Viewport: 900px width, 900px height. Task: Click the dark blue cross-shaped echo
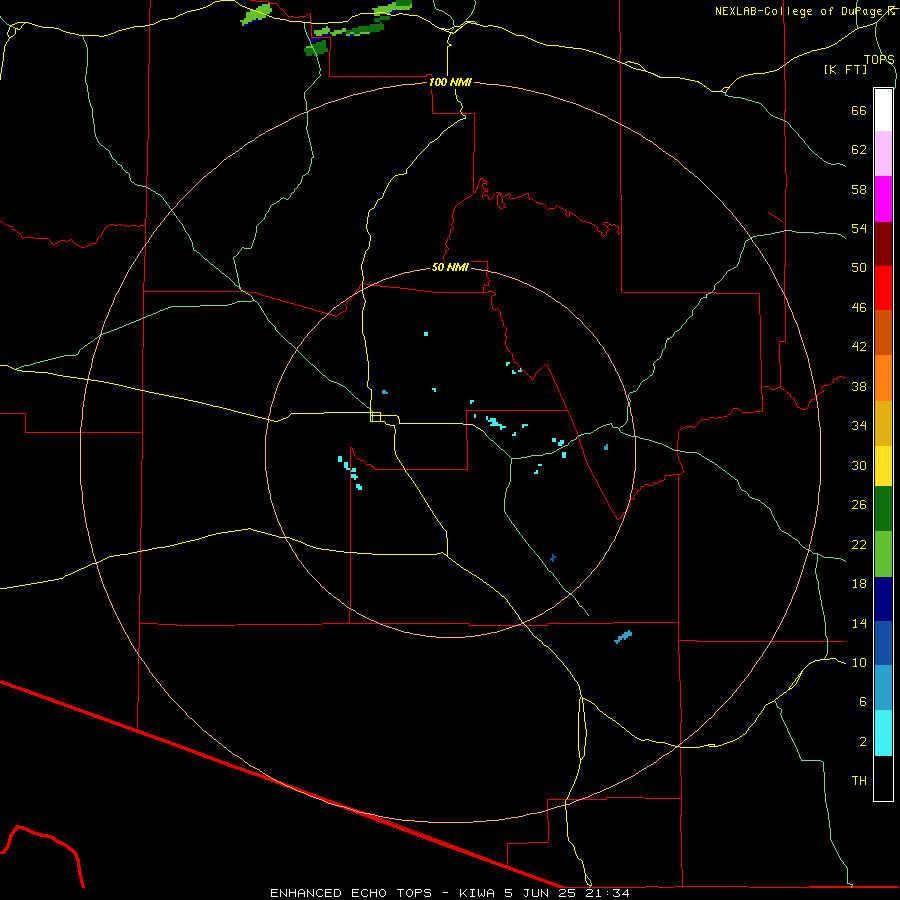(x=553, y=558)
